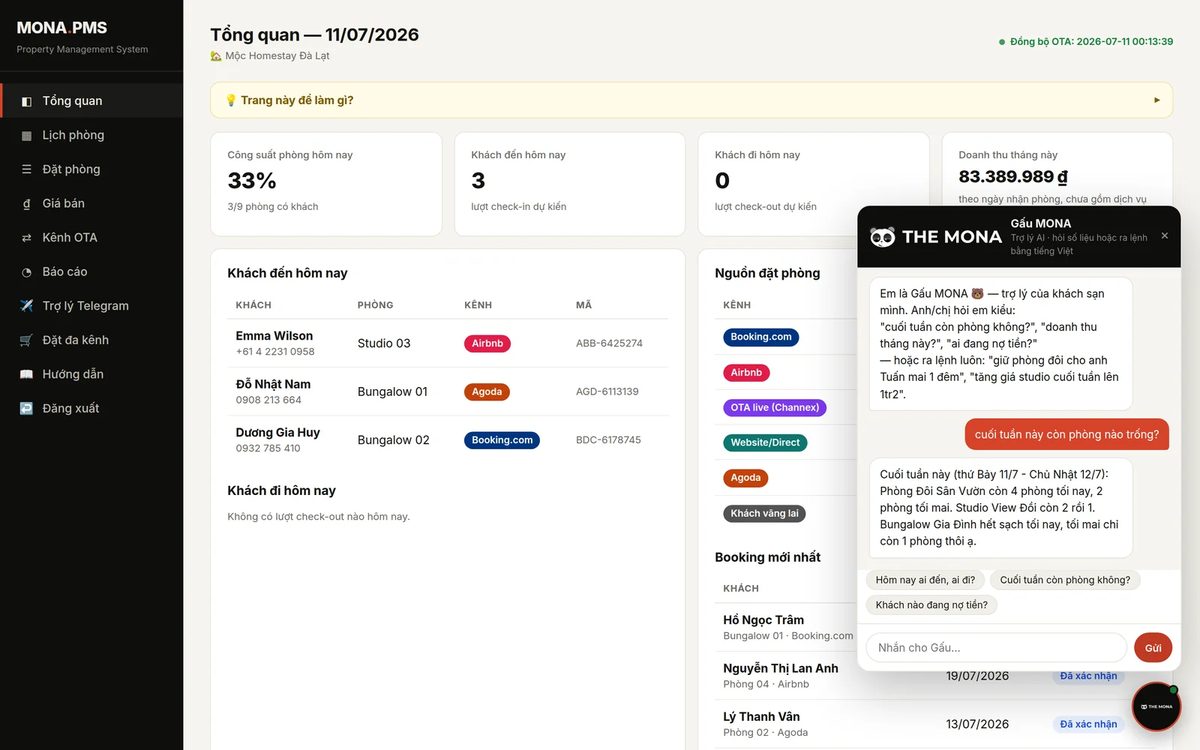Click the Hướng dẫn book icon
The height and width of the screenshot is (750, 1200).
tap(26, 374)
